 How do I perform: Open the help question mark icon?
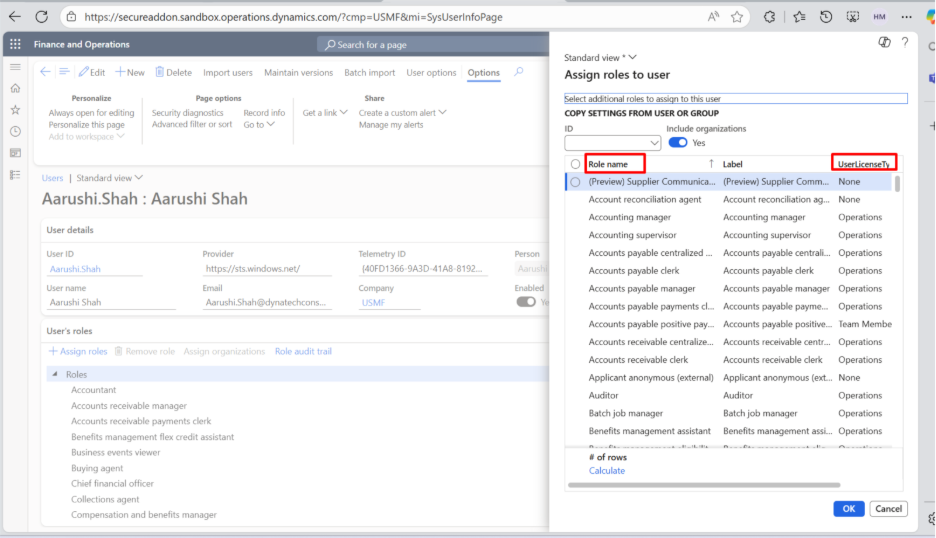[905, 42]
